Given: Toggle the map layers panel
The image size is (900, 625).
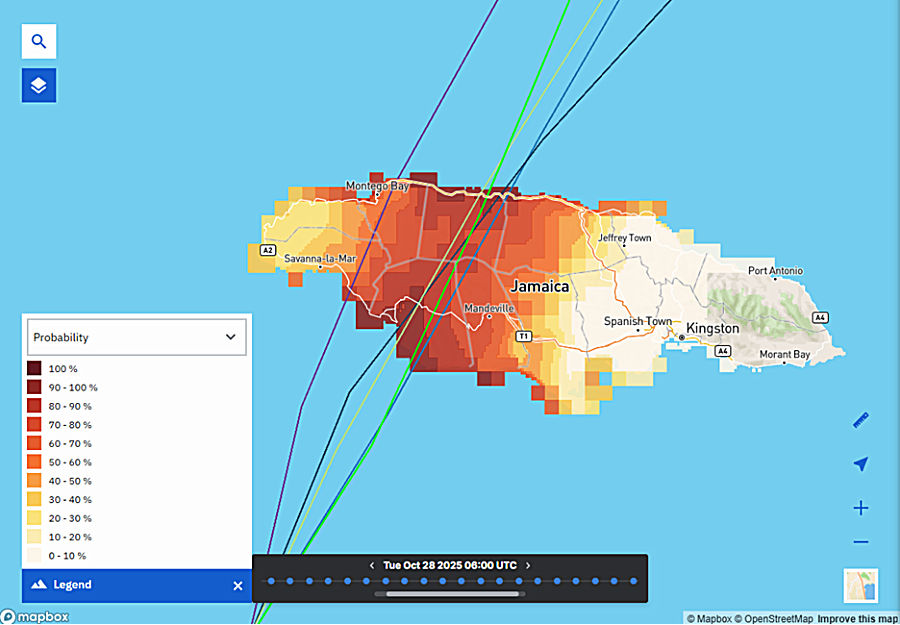Looking at the screenshot, I should click(38, 85).
